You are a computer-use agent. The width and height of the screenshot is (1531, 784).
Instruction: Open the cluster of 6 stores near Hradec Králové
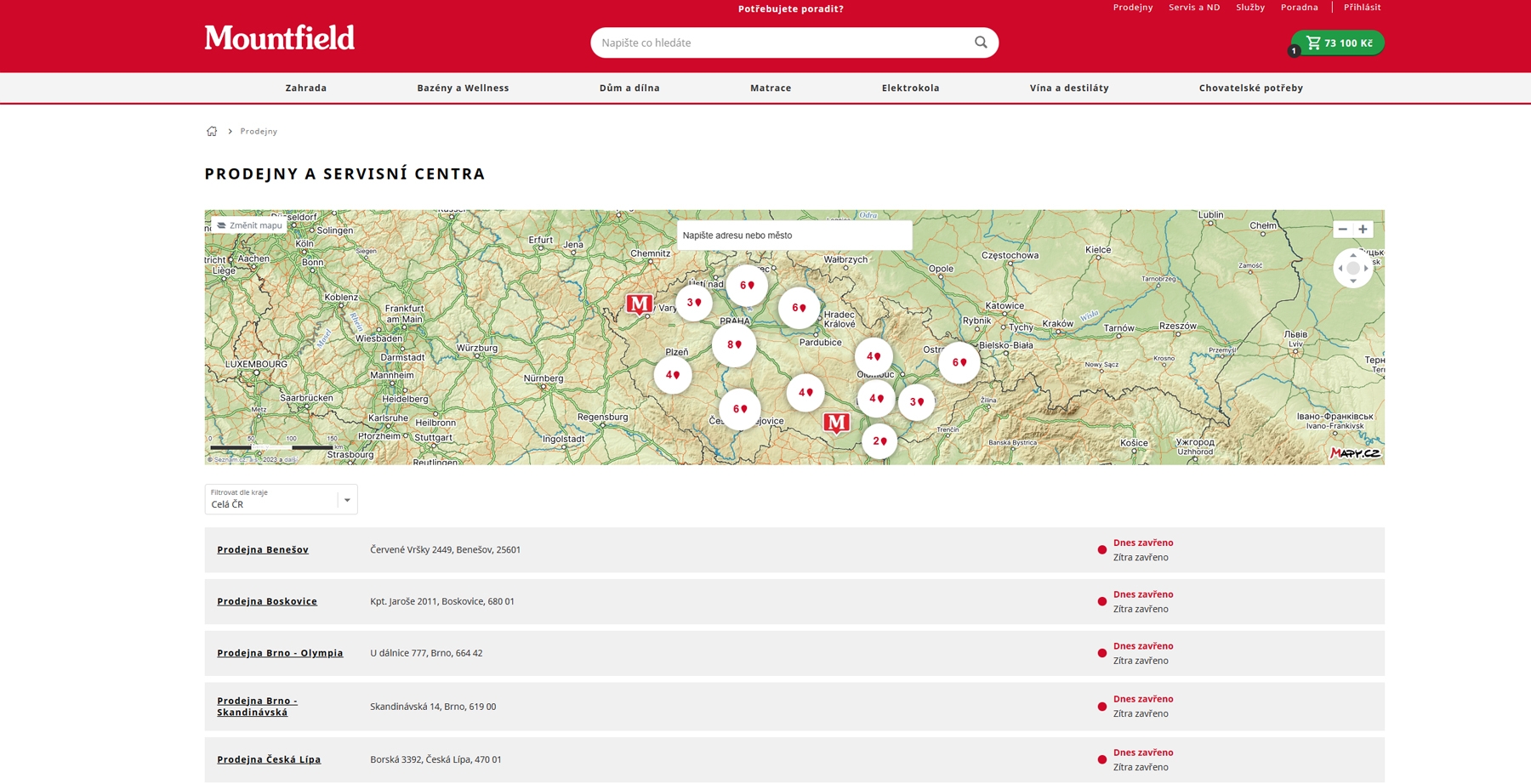pyautogui.click(x=799, y=308)
